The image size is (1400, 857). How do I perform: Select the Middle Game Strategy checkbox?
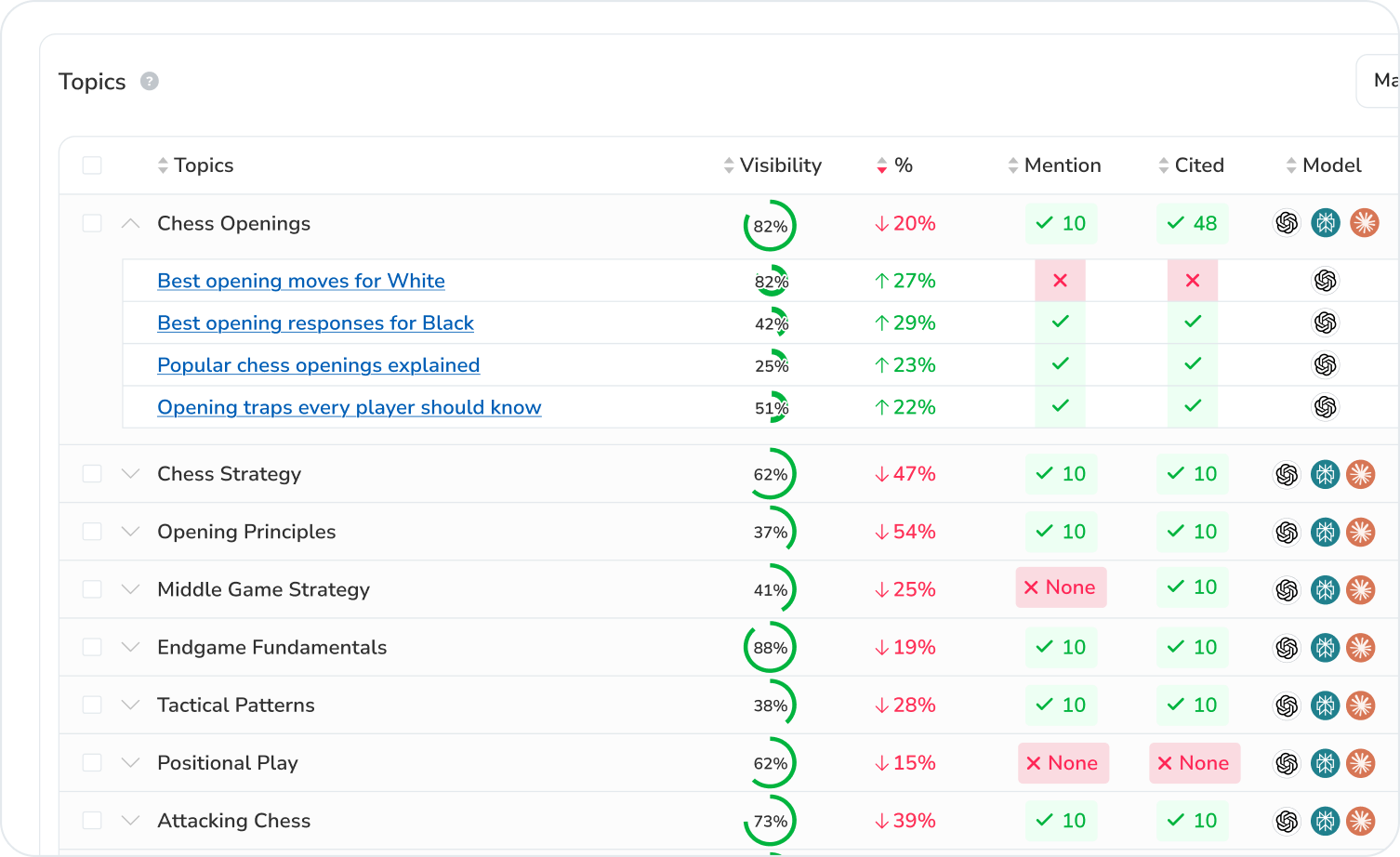(x=92, y=590)
